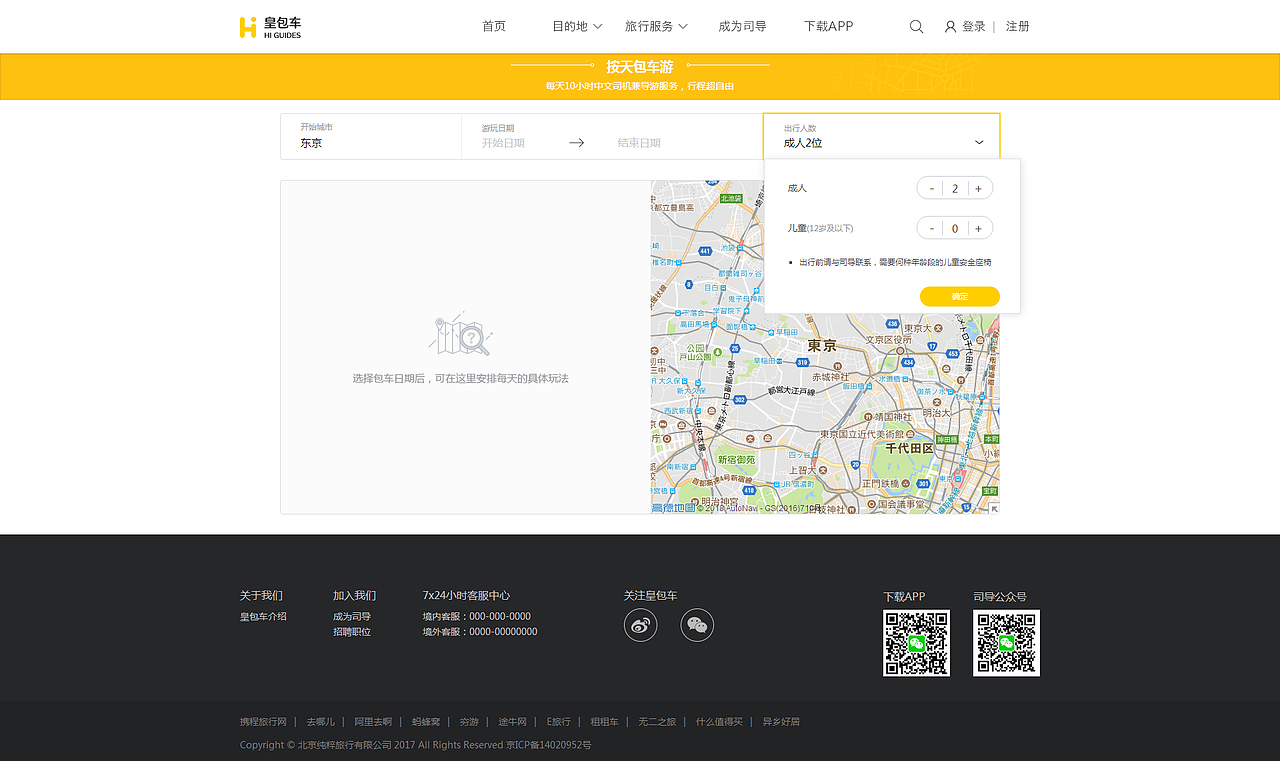The image size is (1280, 761).
Task: Increase 儿童 count with the plus button
Action: 978,227
